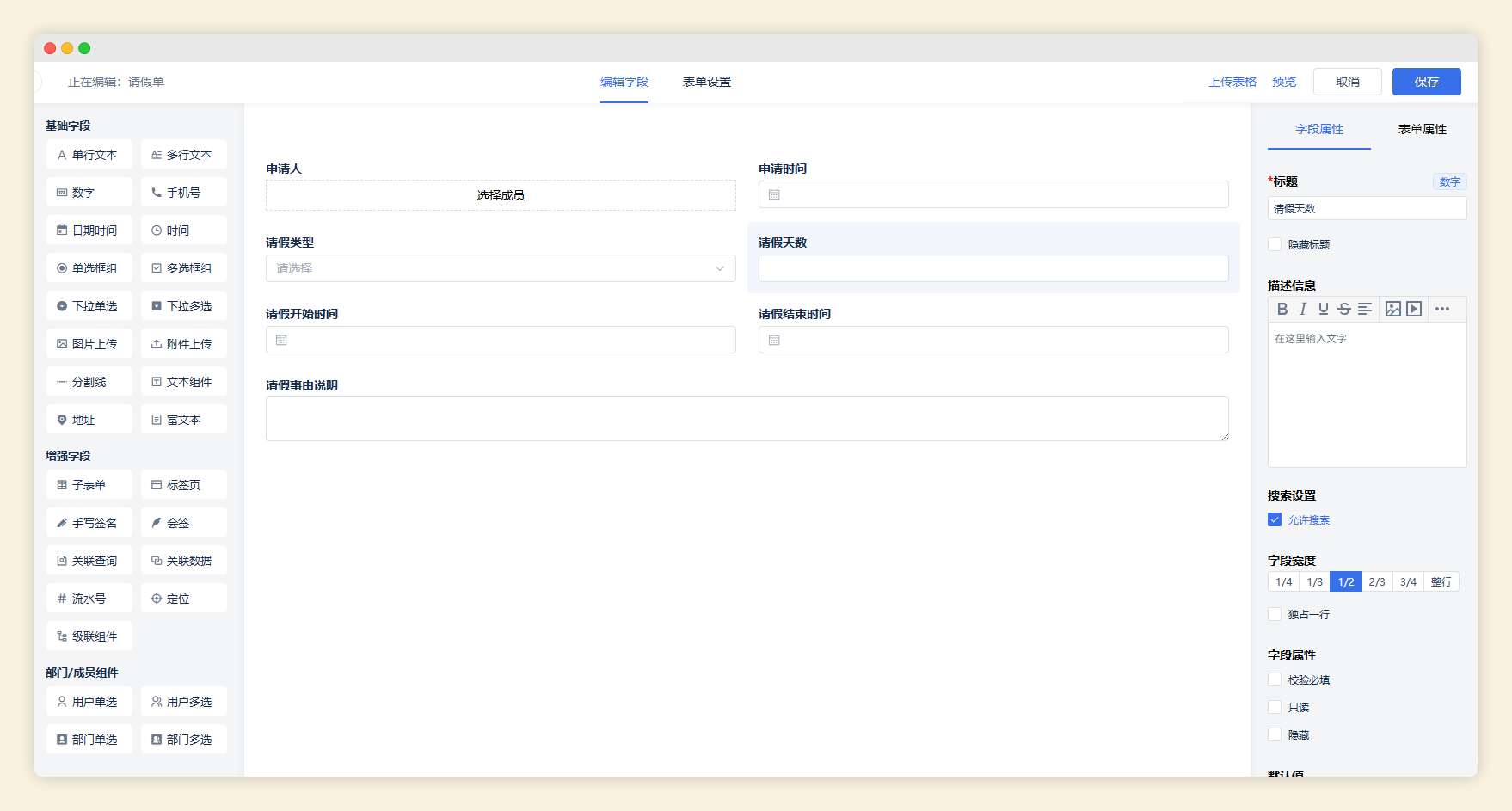Add a 定位 component
The height and width of the screenshot is (811, 1512).
[184, 599]
